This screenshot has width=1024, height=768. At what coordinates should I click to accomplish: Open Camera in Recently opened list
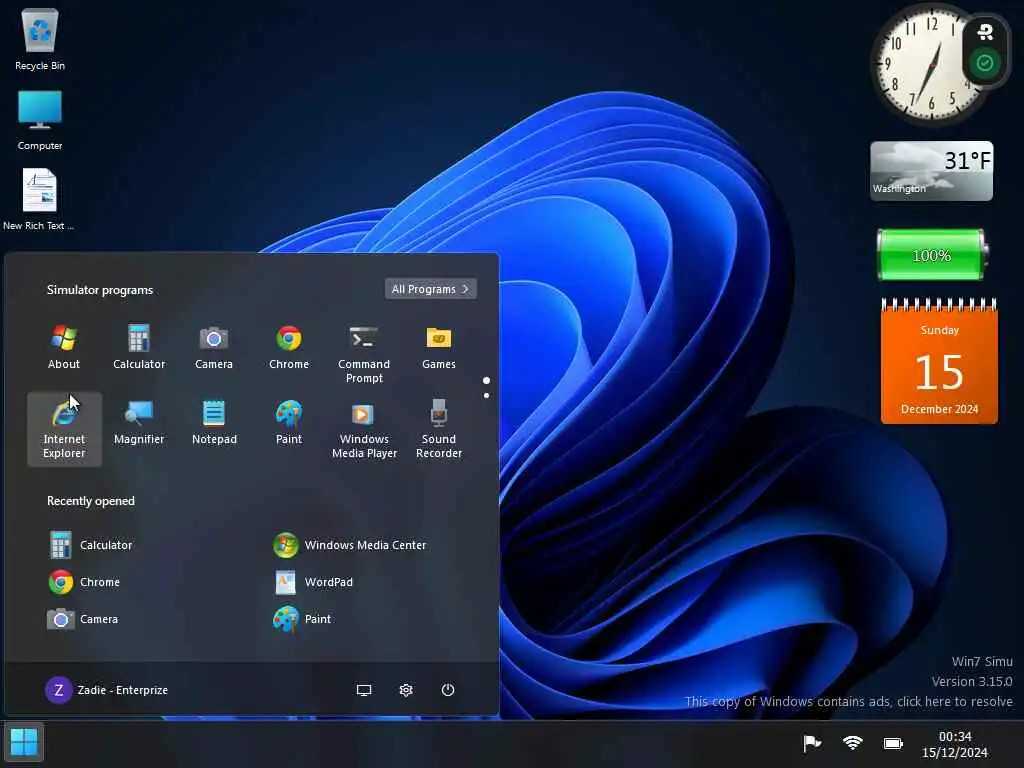pos(84,618)
